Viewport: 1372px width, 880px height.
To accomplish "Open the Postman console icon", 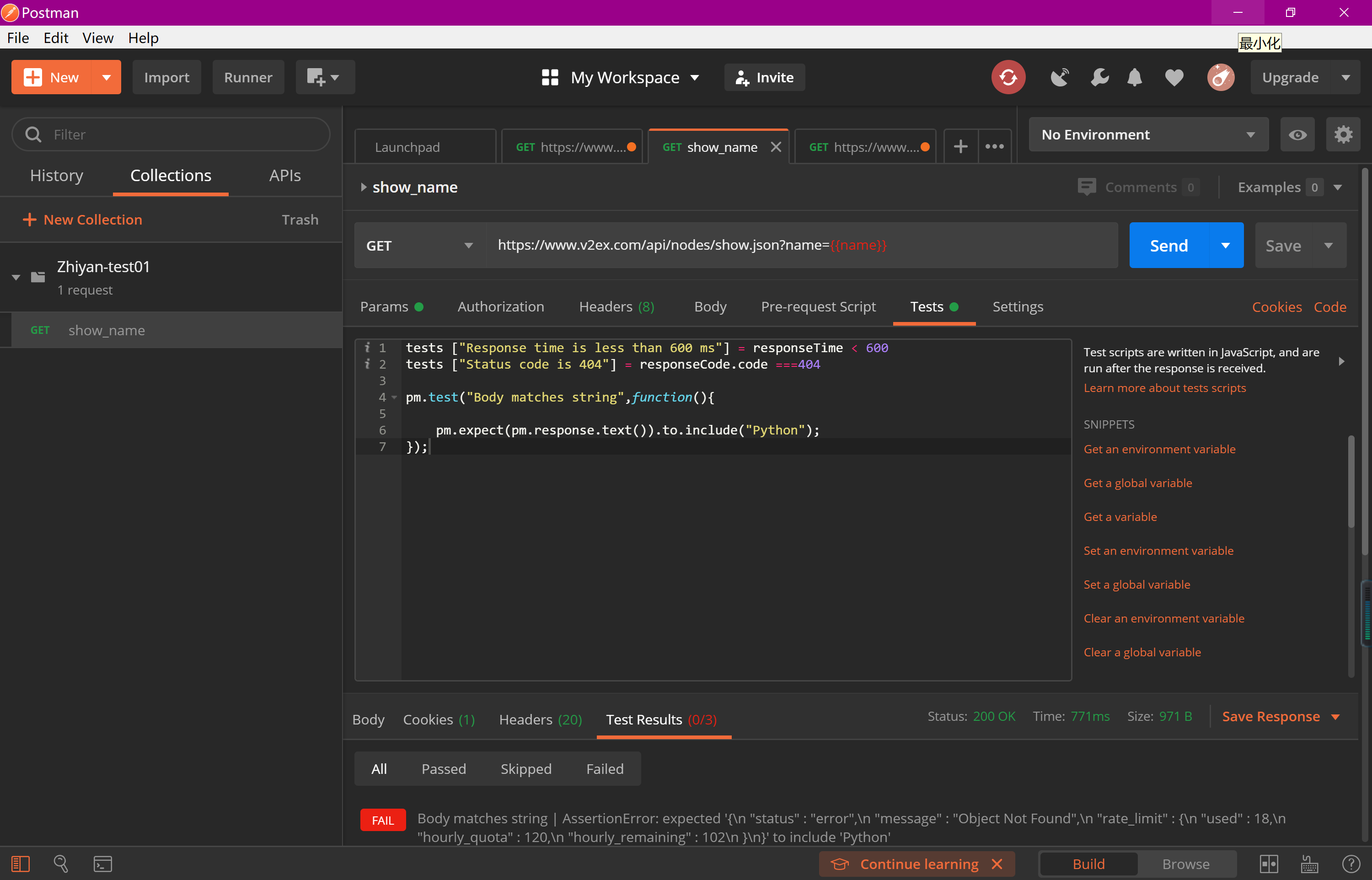I will click(103, 864).
